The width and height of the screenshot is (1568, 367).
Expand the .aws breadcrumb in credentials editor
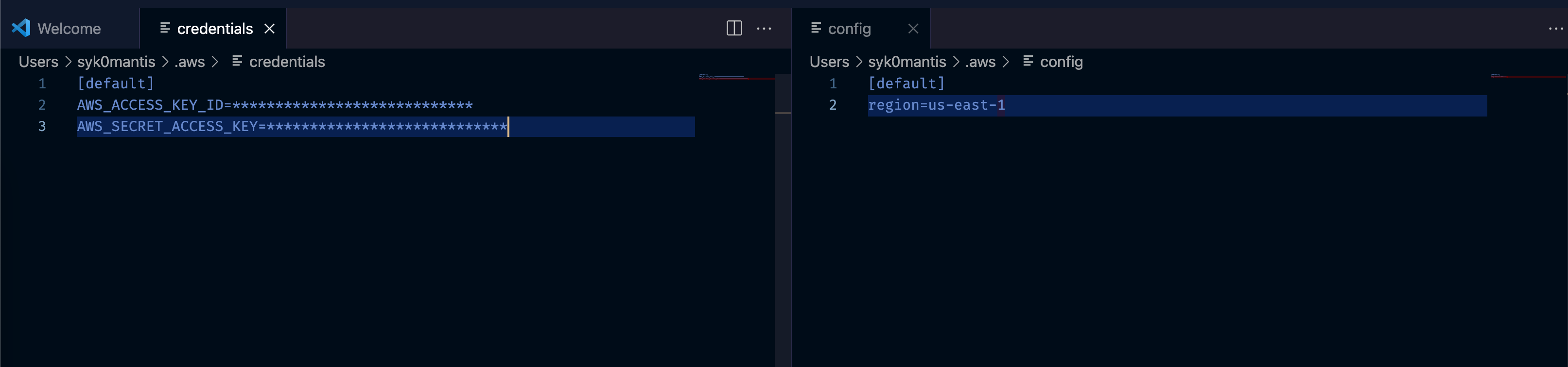(x=189, y=61)
